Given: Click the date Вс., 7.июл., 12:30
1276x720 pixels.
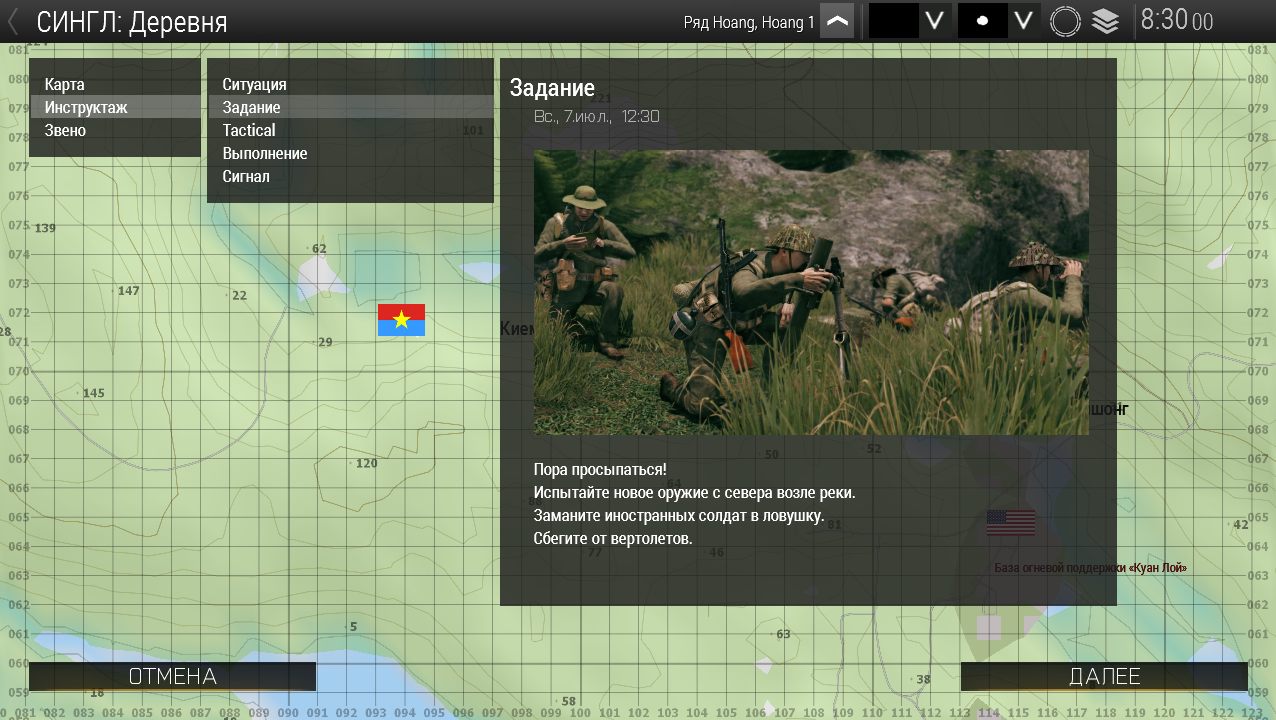Looking at the screenshot, I should (597, 116).
